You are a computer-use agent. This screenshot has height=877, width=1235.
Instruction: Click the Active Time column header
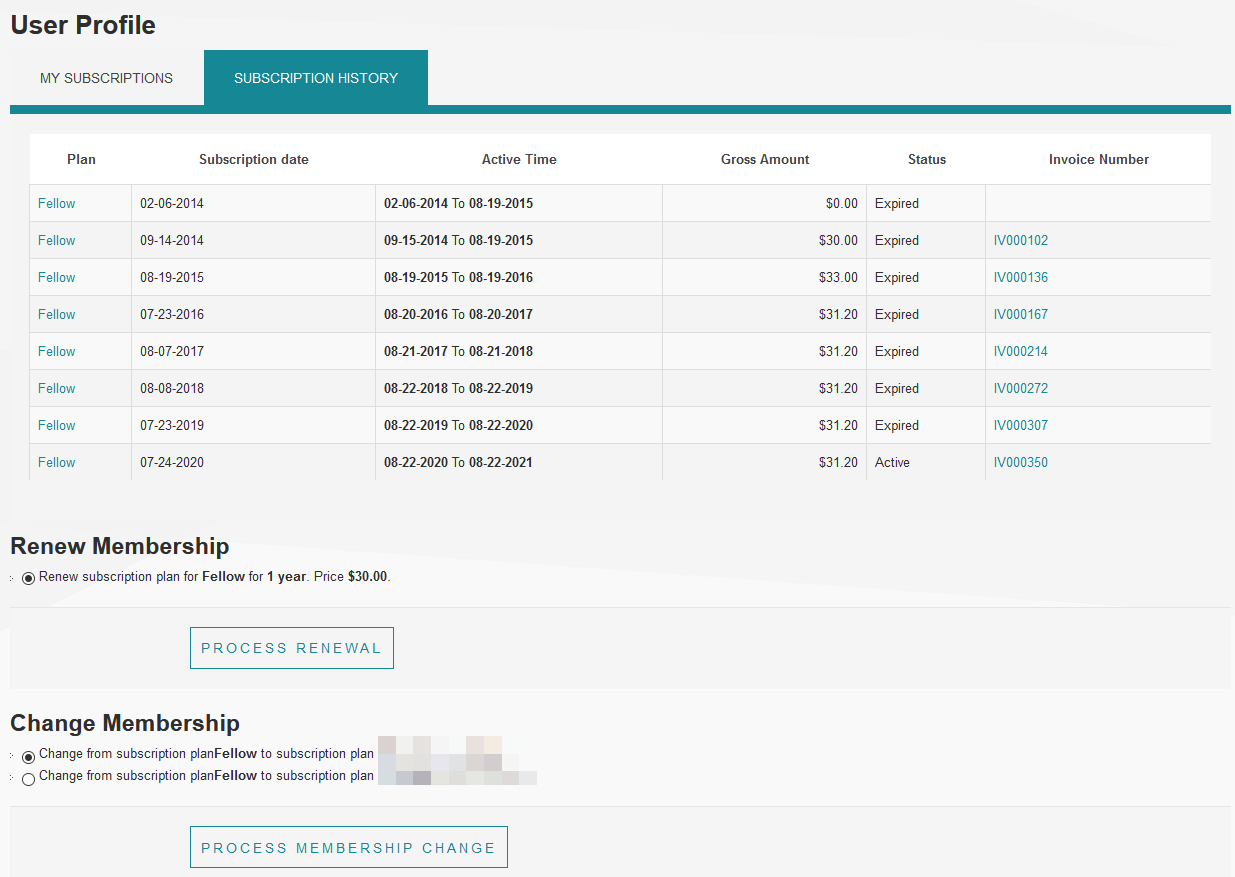519,159
